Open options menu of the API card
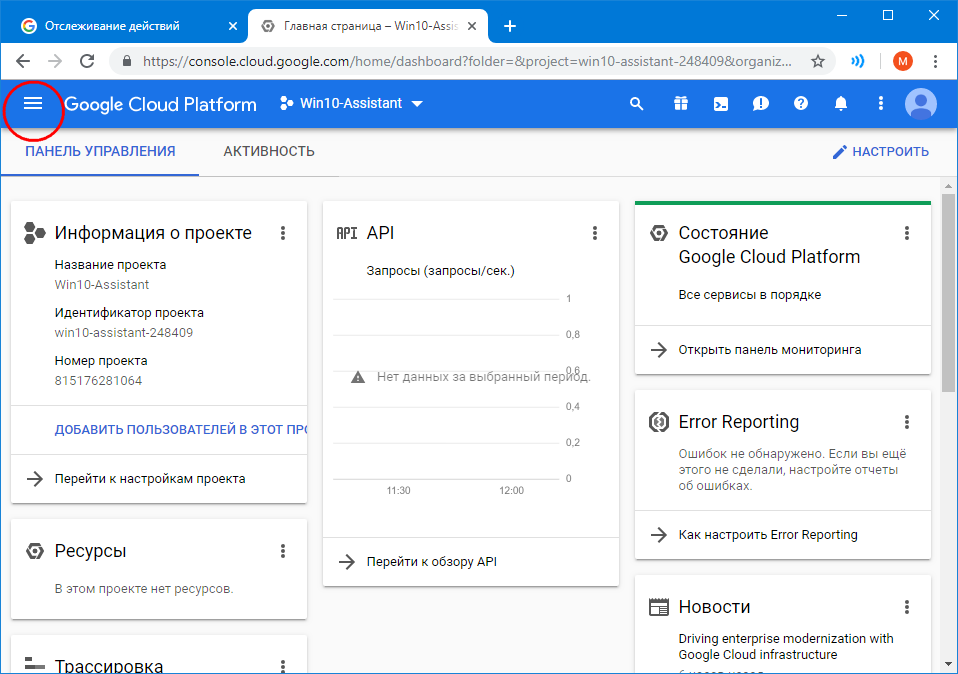The width and height of the screenshot is (958, 674). click(x=594, y=233)
